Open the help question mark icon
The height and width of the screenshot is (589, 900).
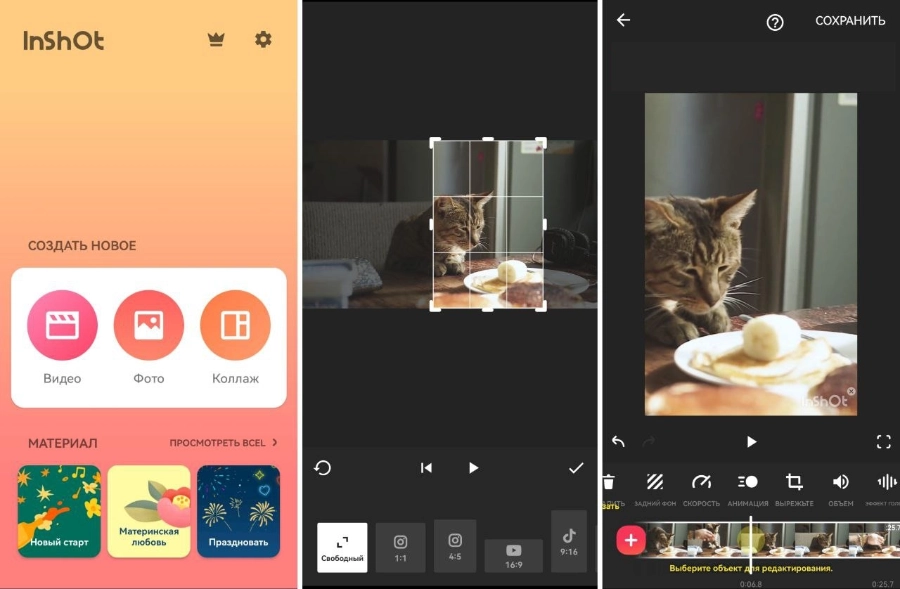pos(775,22)
